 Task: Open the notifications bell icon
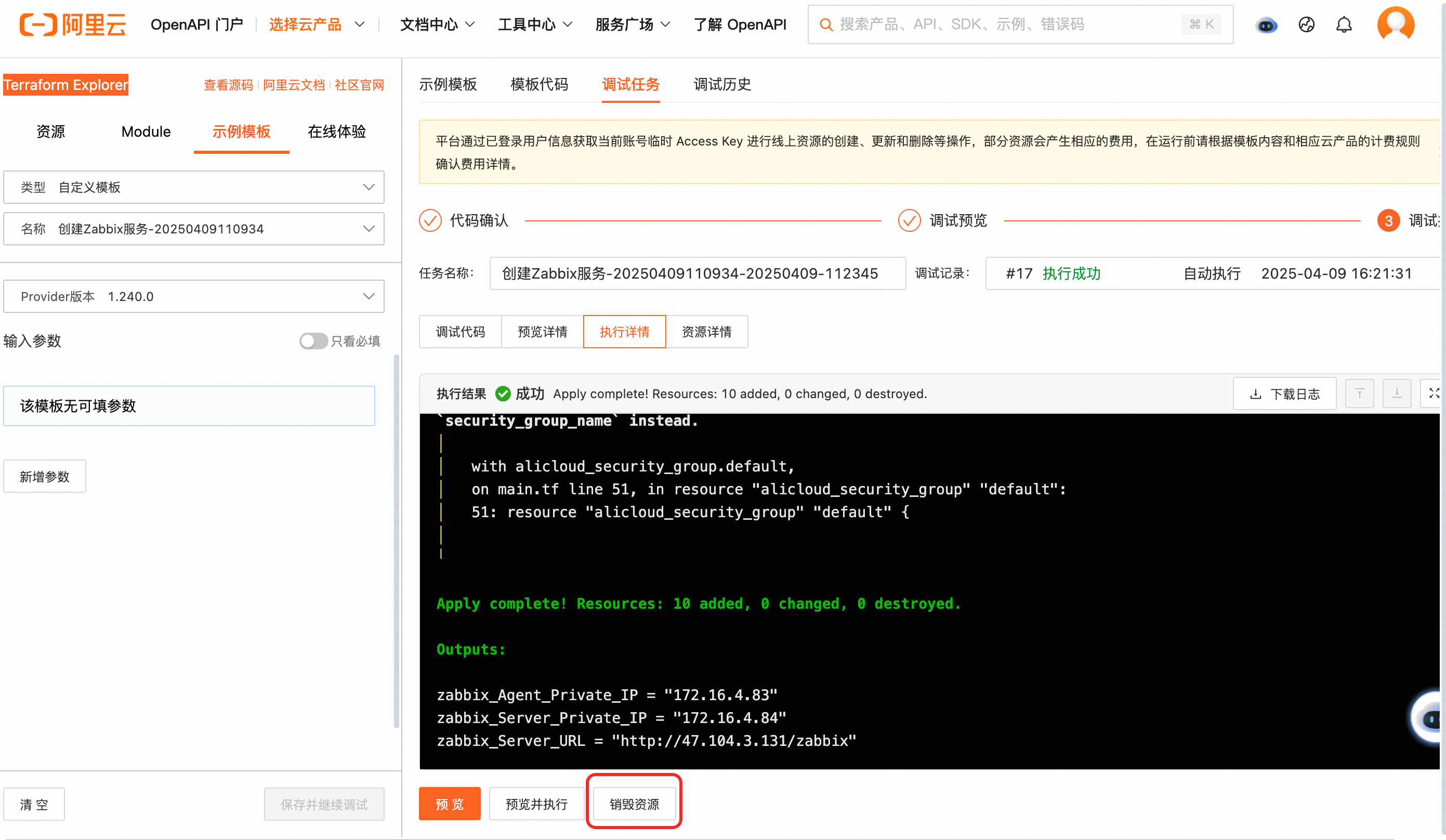1343,24
